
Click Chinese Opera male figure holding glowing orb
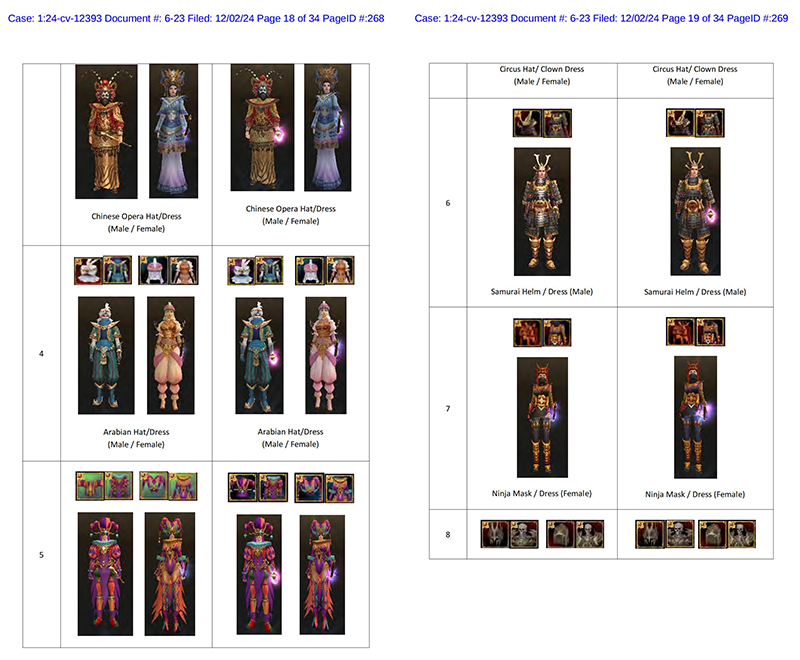point(262,128)
